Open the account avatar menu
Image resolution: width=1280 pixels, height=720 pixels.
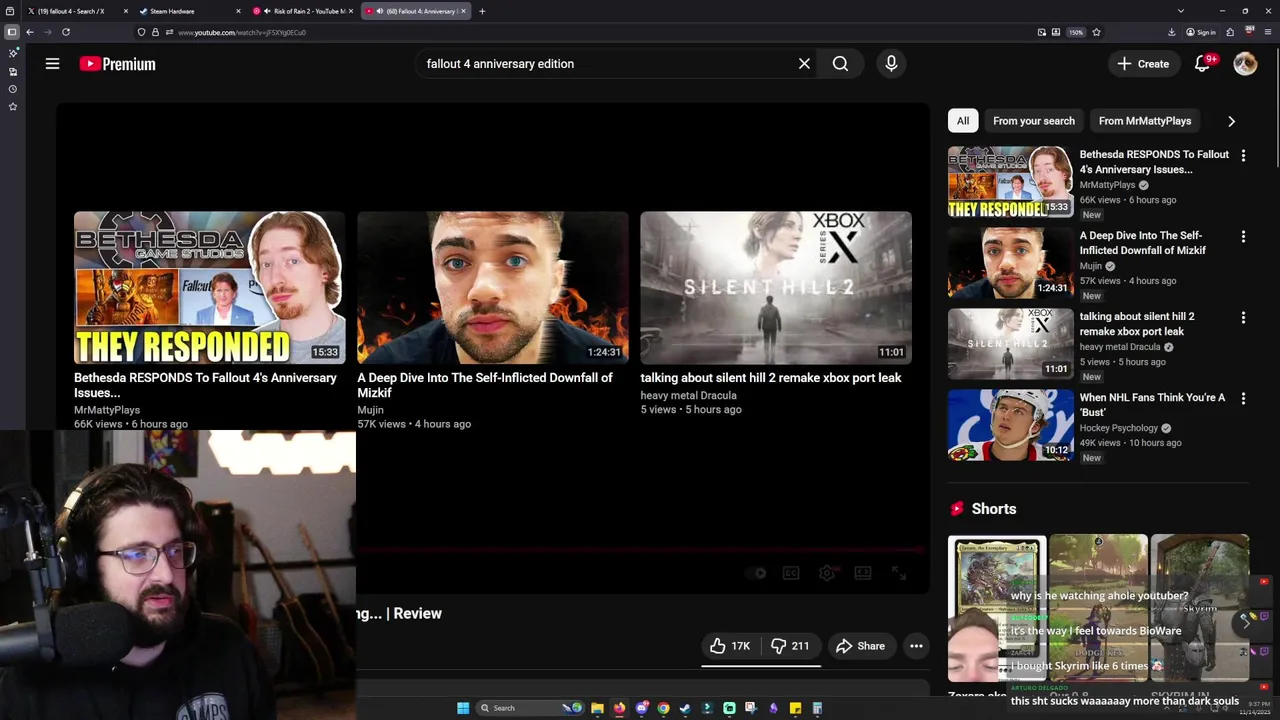click(x=1245, y=64)
